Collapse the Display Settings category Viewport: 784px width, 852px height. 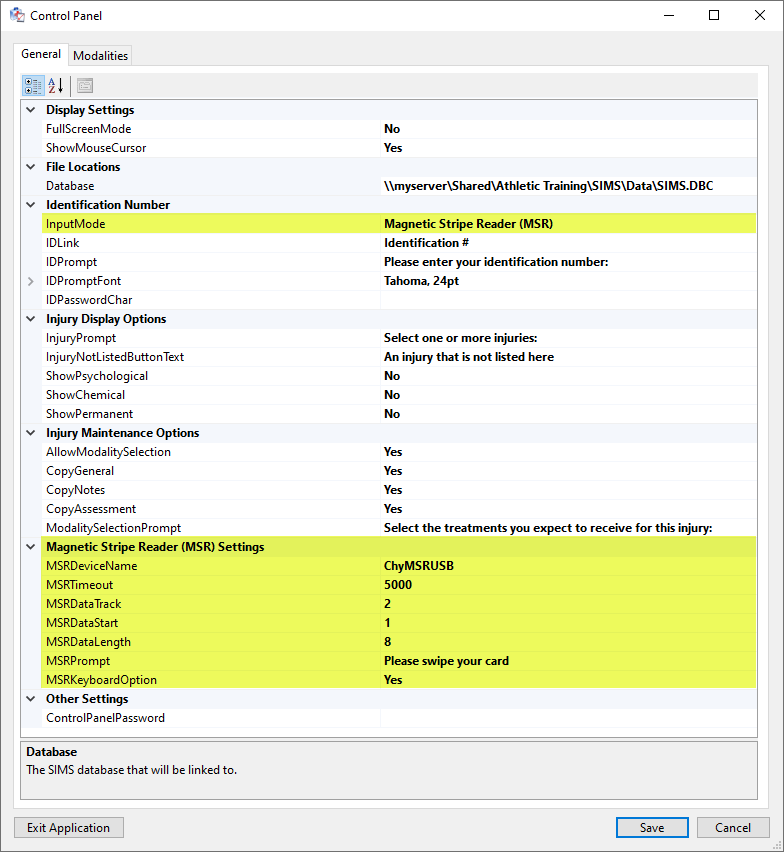31,110
